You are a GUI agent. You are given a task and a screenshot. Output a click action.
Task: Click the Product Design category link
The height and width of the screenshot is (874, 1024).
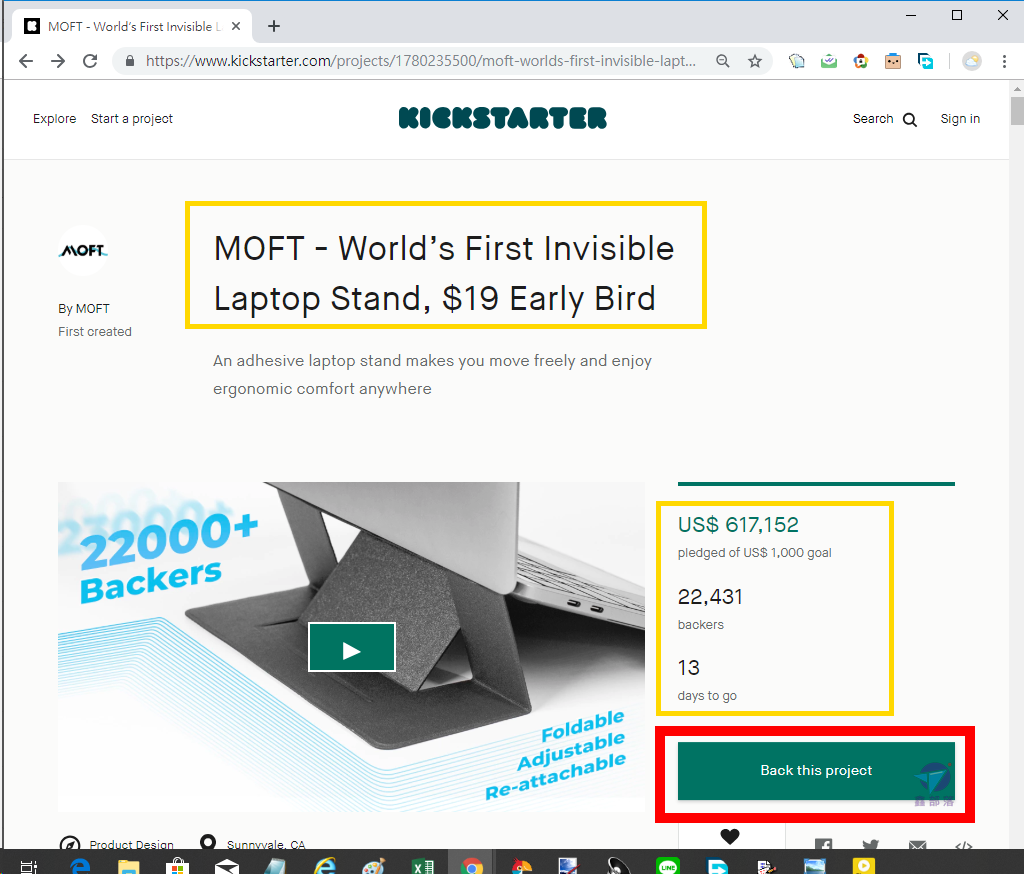[x=131, y=844]
